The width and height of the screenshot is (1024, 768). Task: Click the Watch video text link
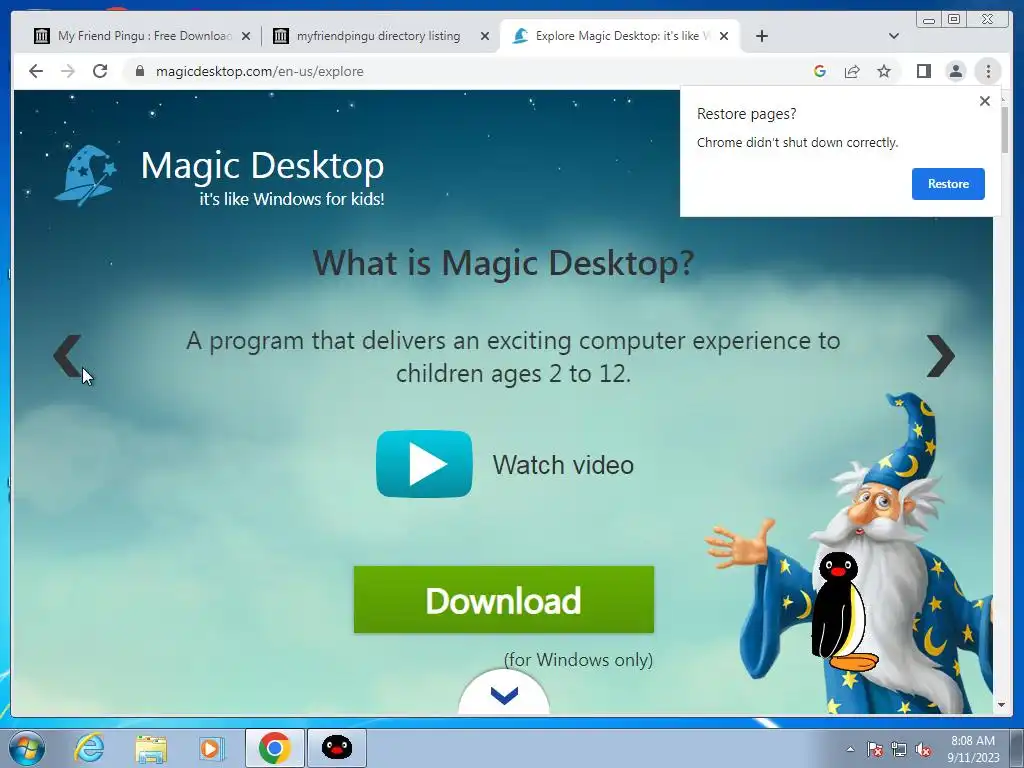[563, 465]
